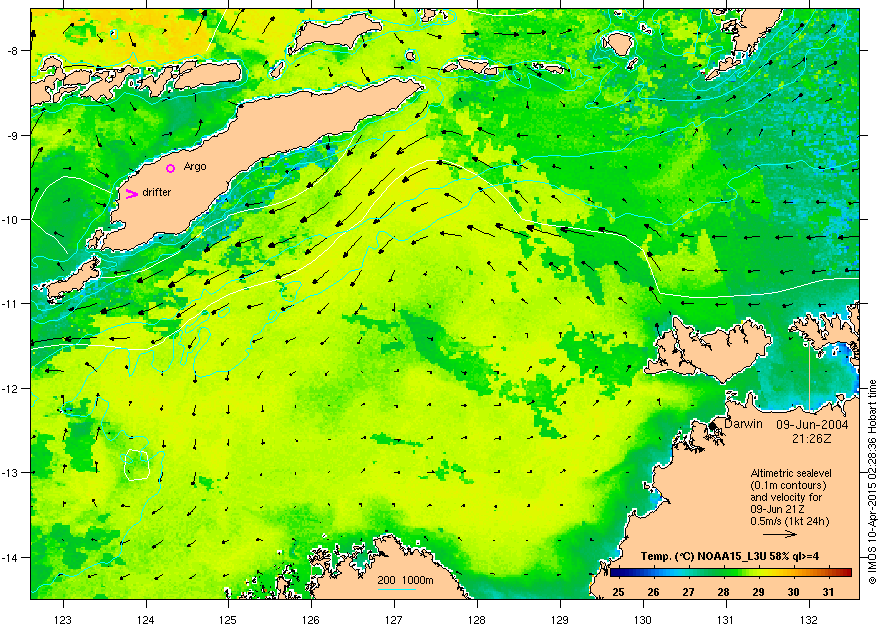
Task: Click the cyan depth contour sample line above the longitude axis
Action: pyautogui.click(x=397, y=589)
